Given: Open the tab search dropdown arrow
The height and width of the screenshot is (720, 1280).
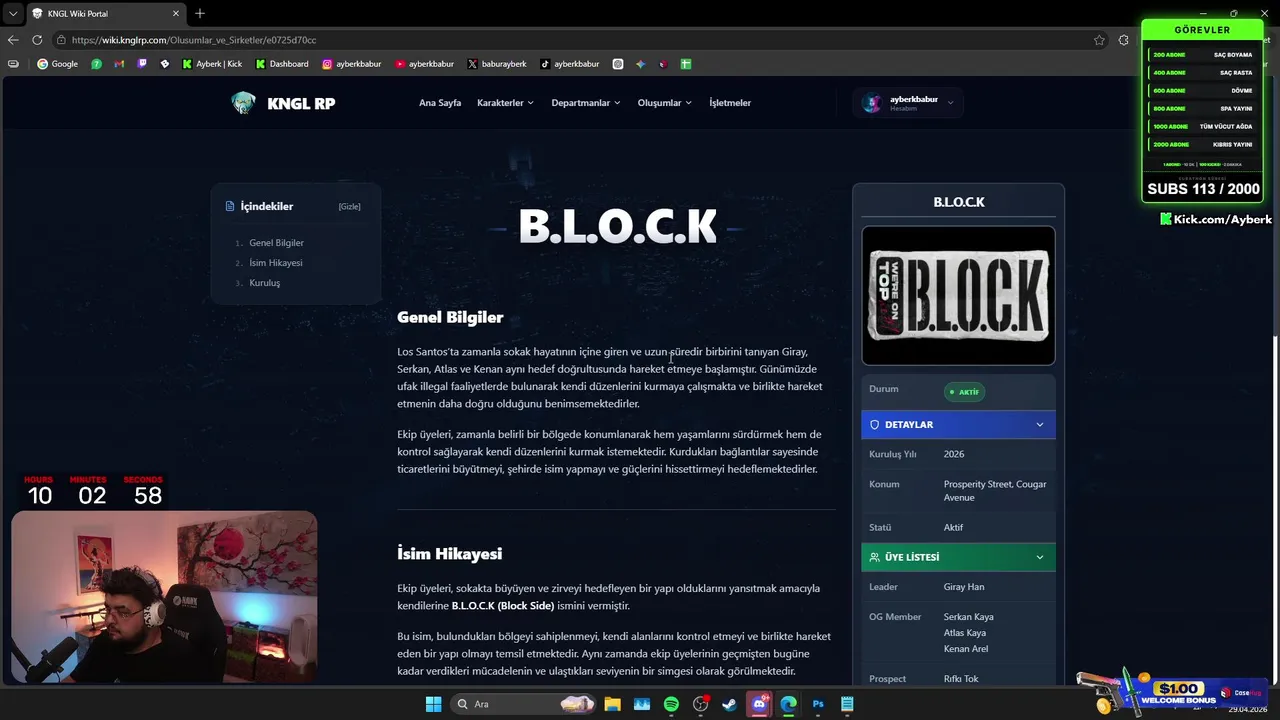Looking at the screenshot, I should coord(12,13).
